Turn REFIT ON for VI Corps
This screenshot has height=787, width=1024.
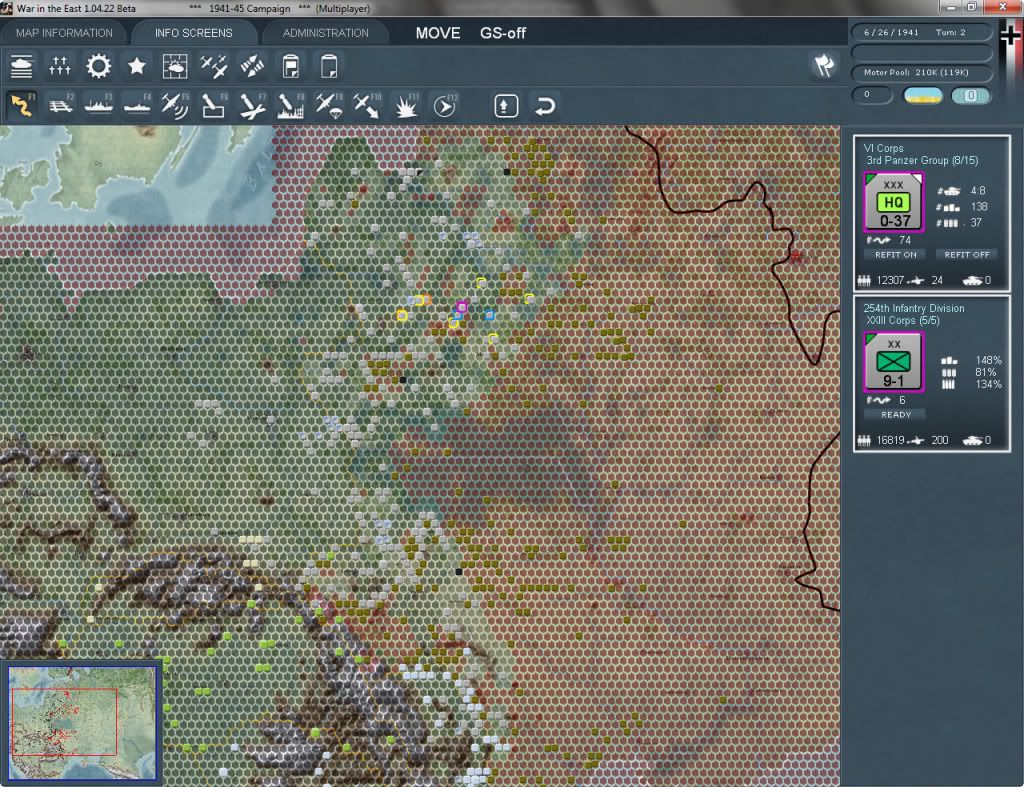coord(895,255)
